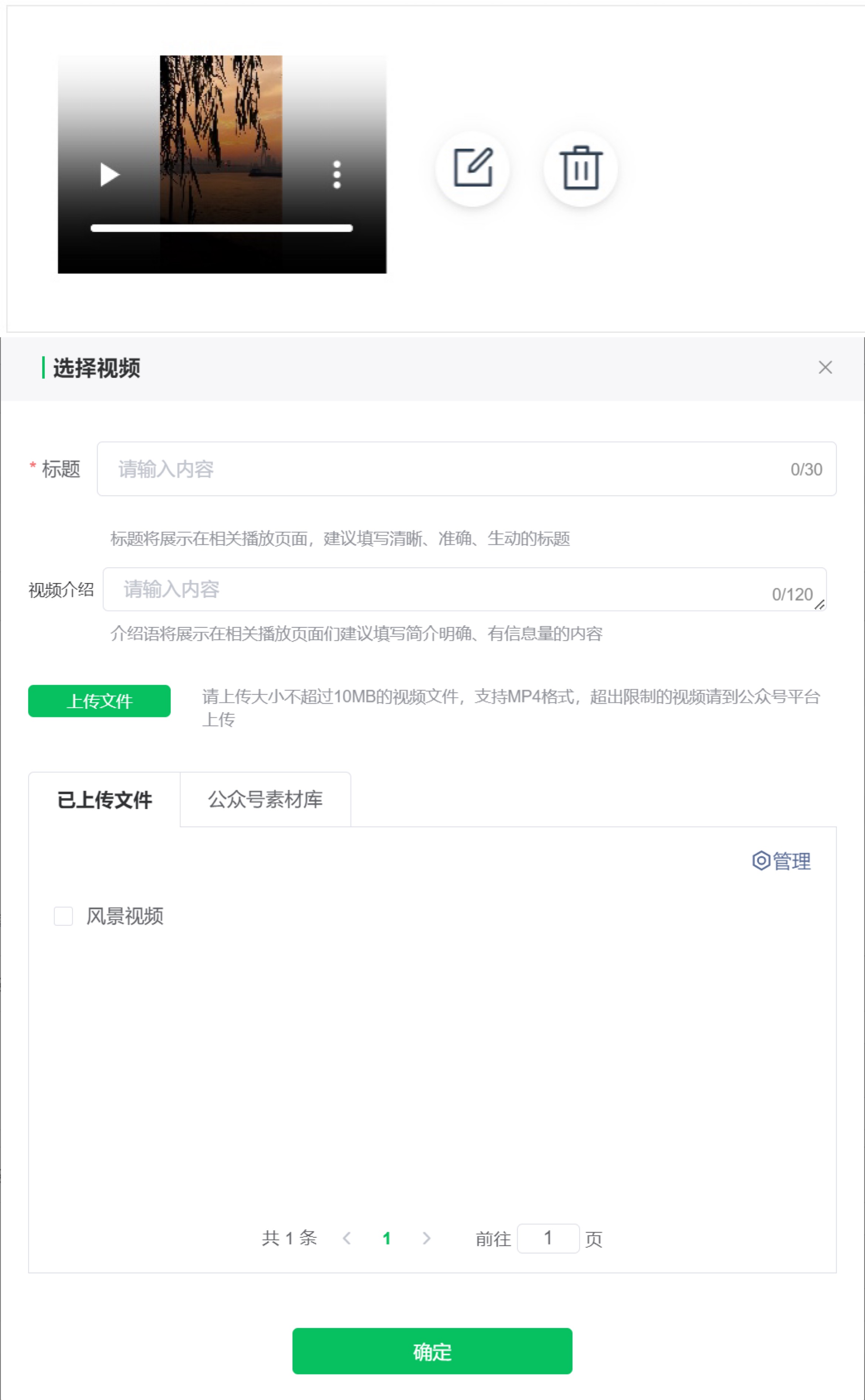This screenshot has height=1400, width=865.
Task: Click the 管理 hexagon settings icon
Action: [x=761, y=861]
